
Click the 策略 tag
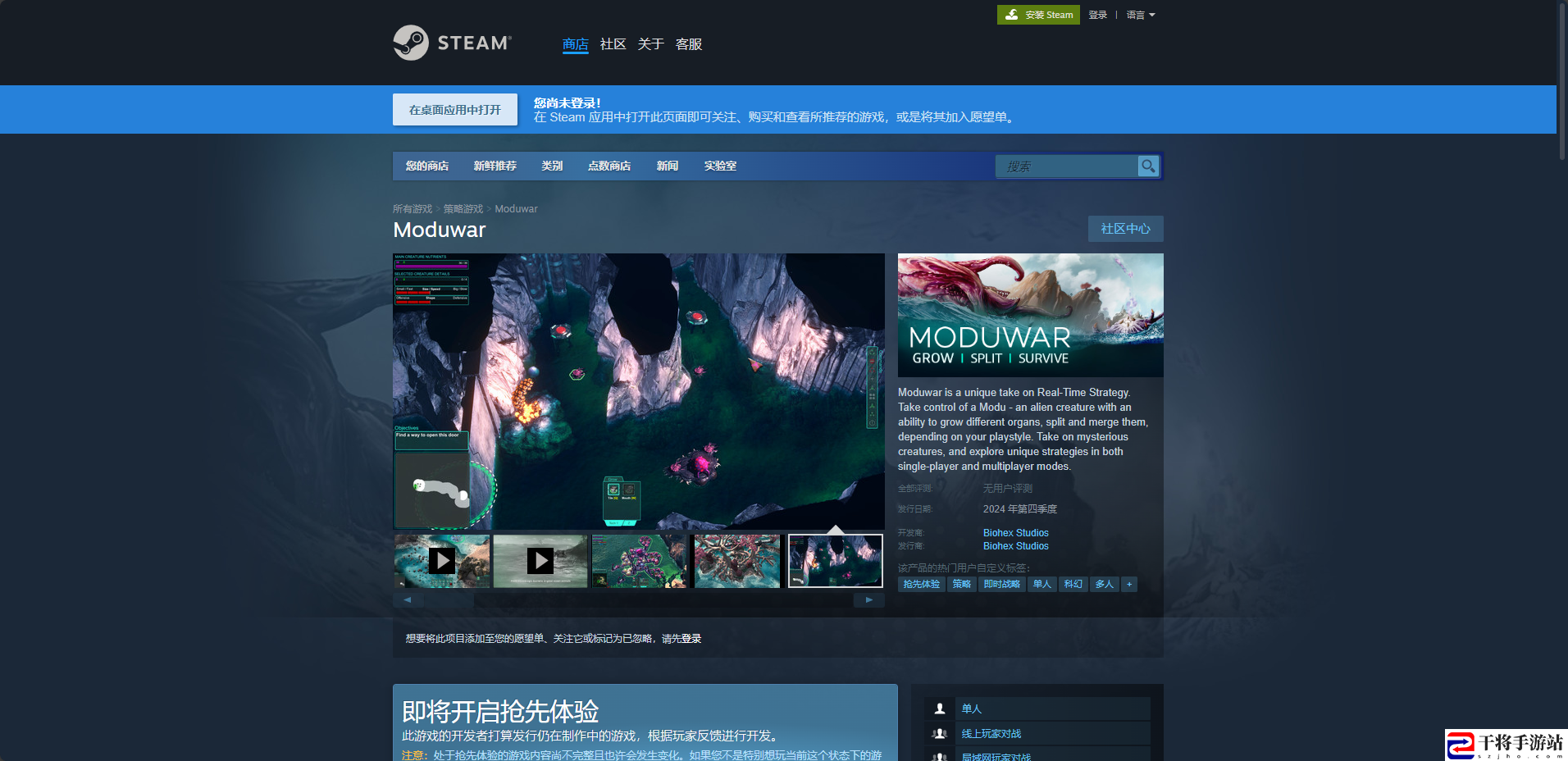click(x=962, y=584)
